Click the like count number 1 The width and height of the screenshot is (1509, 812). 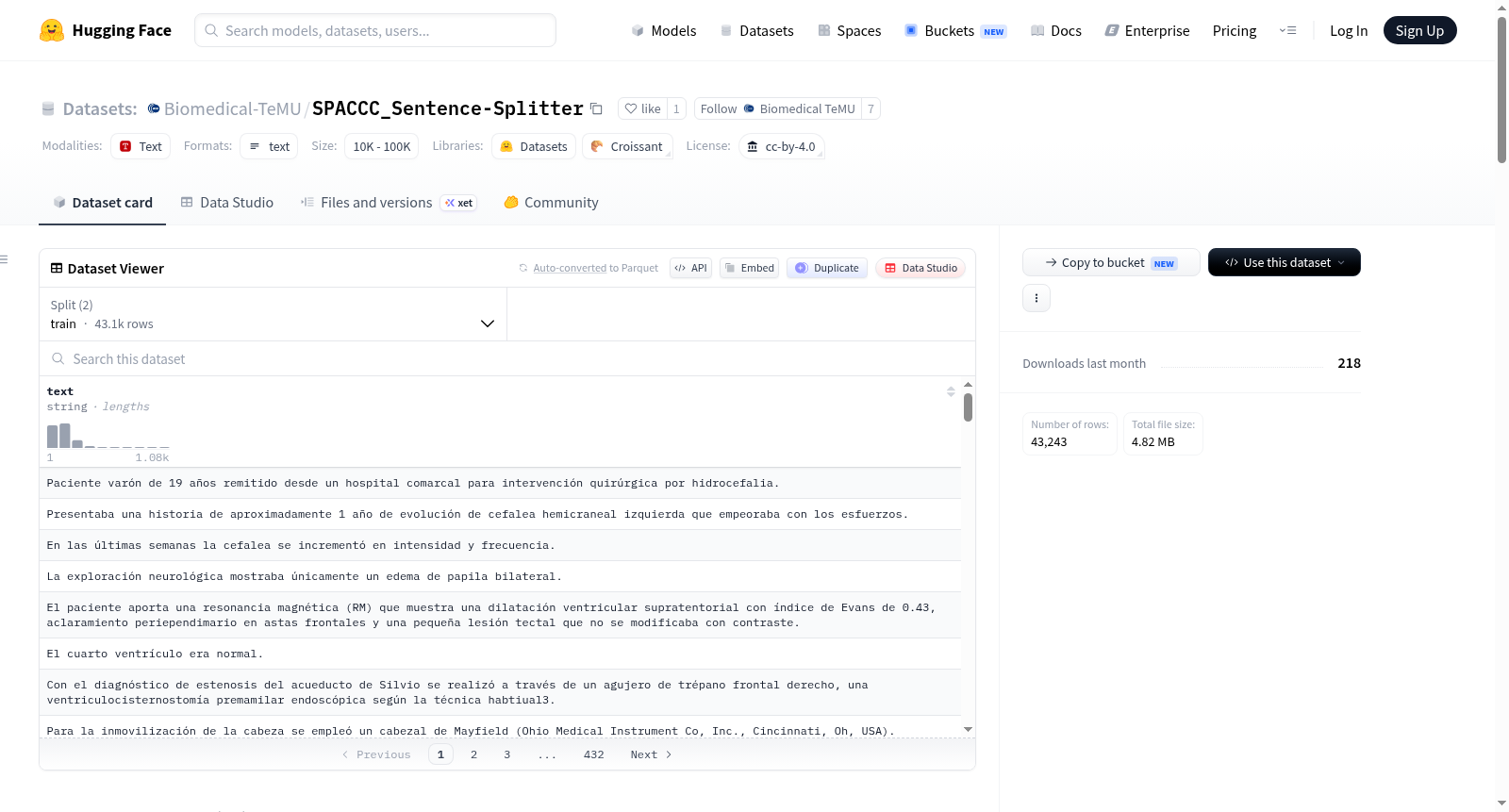[x=676, y=108]
